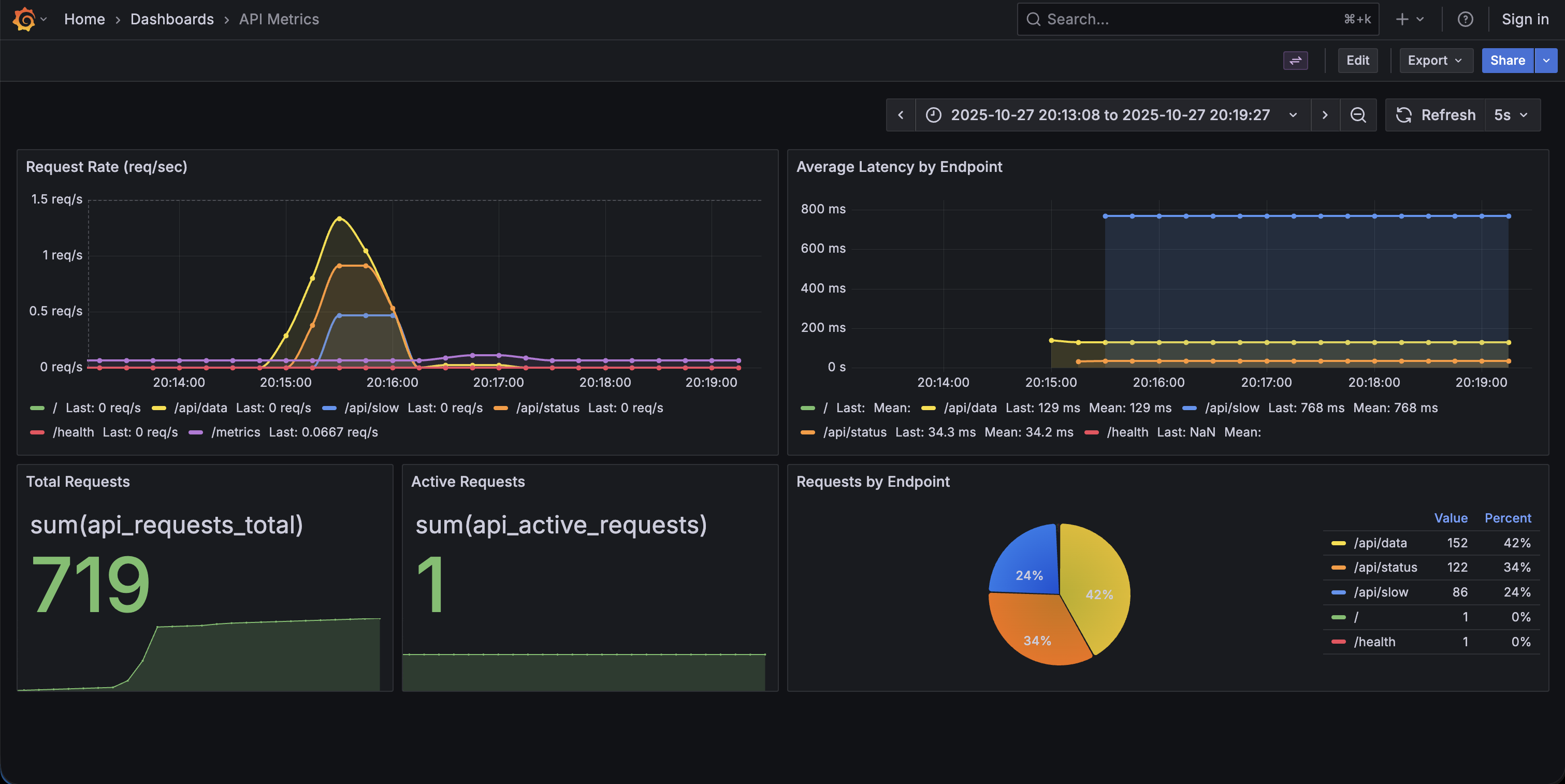Open the Export dropdown
This screenshot has height=784, width=1565.
(x=1436, y=61)
